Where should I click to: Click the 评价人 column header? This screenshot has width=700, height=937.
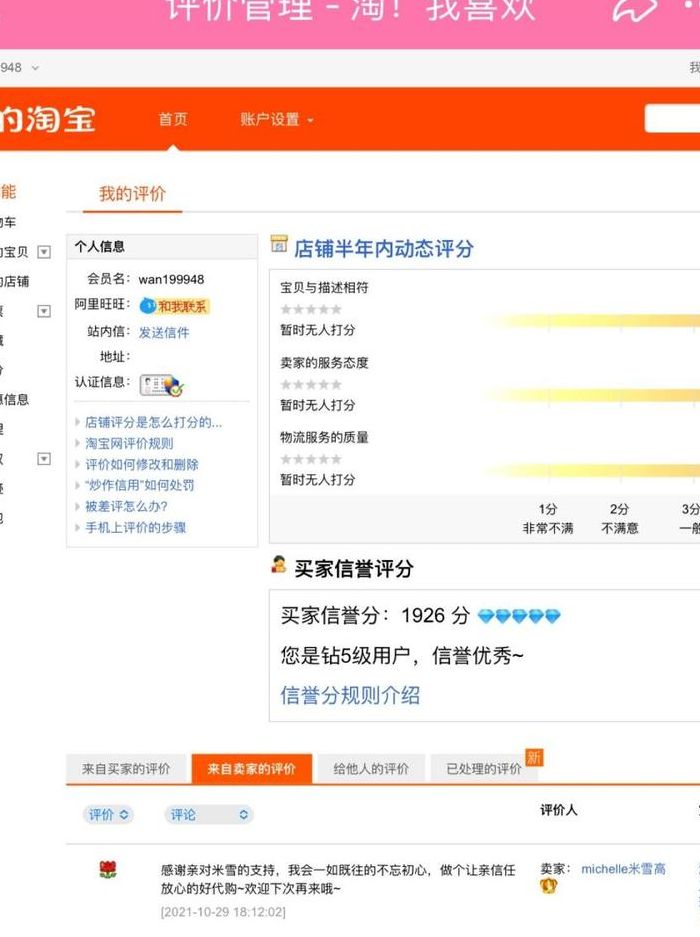click(558, 810)
